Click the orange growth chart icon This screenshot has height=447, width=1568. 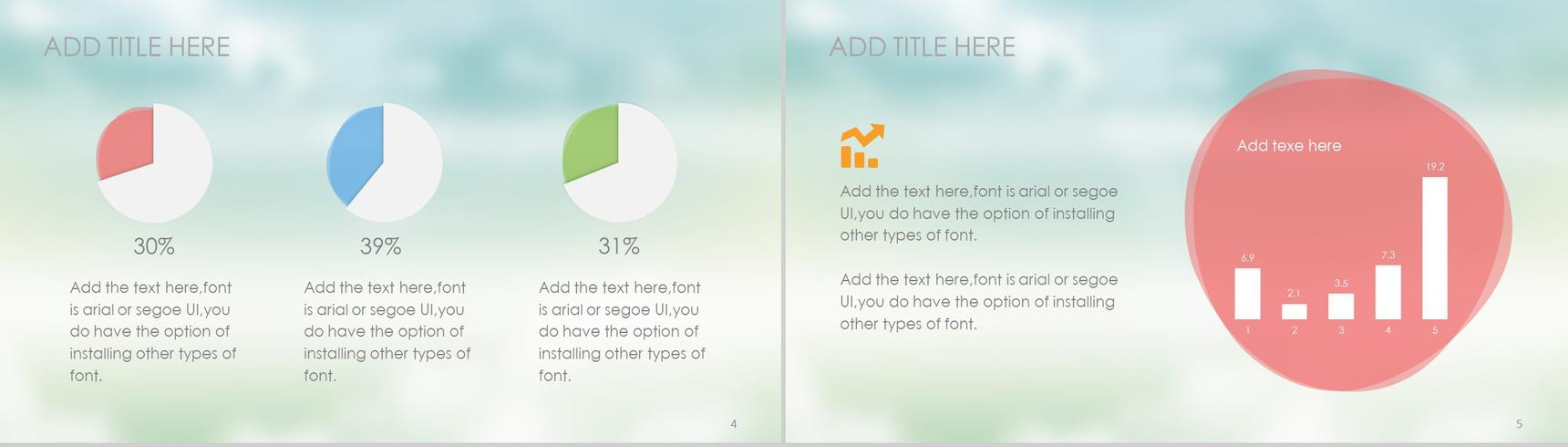point(862,146)
